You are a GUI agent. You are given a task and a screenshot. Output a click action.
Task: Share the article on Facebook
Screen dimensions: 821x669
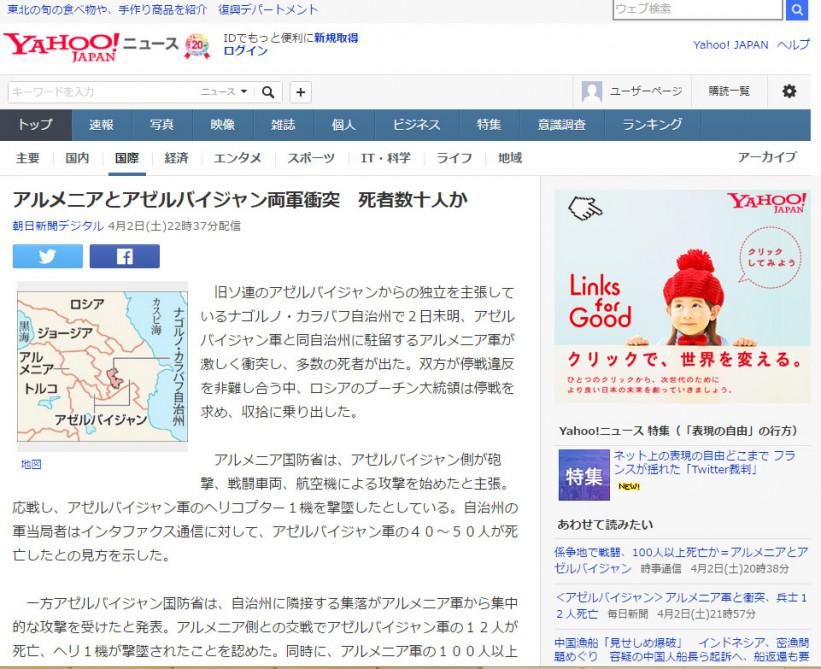pos(125,256)
